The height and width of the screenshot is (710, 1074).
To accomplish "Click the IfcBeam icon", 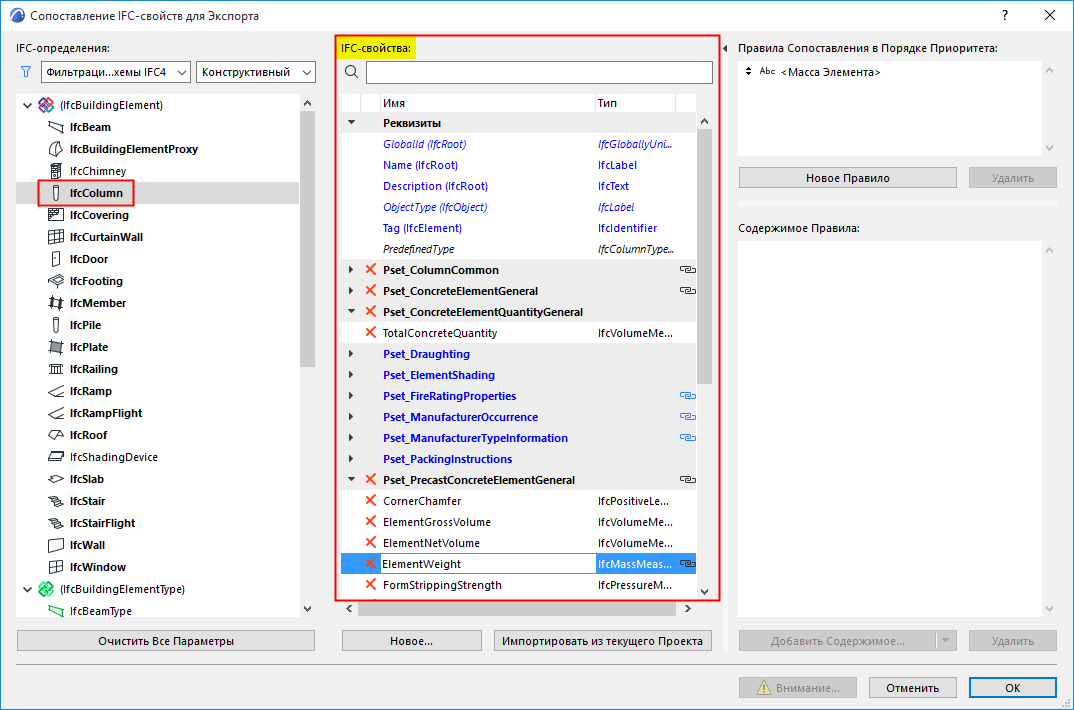I will (x=55, y=127).
